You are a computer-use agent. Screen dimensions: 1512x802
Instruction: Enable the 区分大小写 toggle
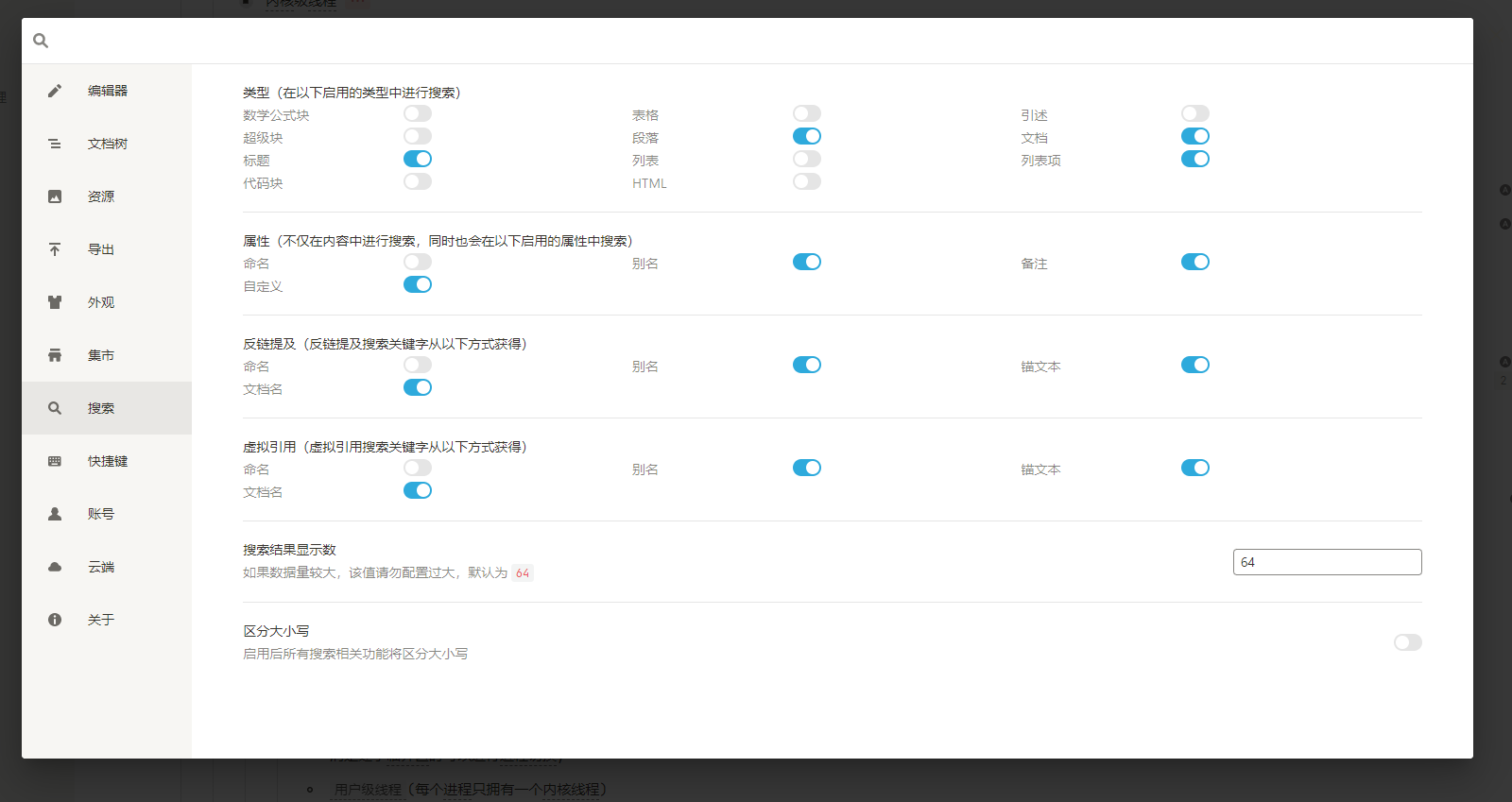[1408, 642]
